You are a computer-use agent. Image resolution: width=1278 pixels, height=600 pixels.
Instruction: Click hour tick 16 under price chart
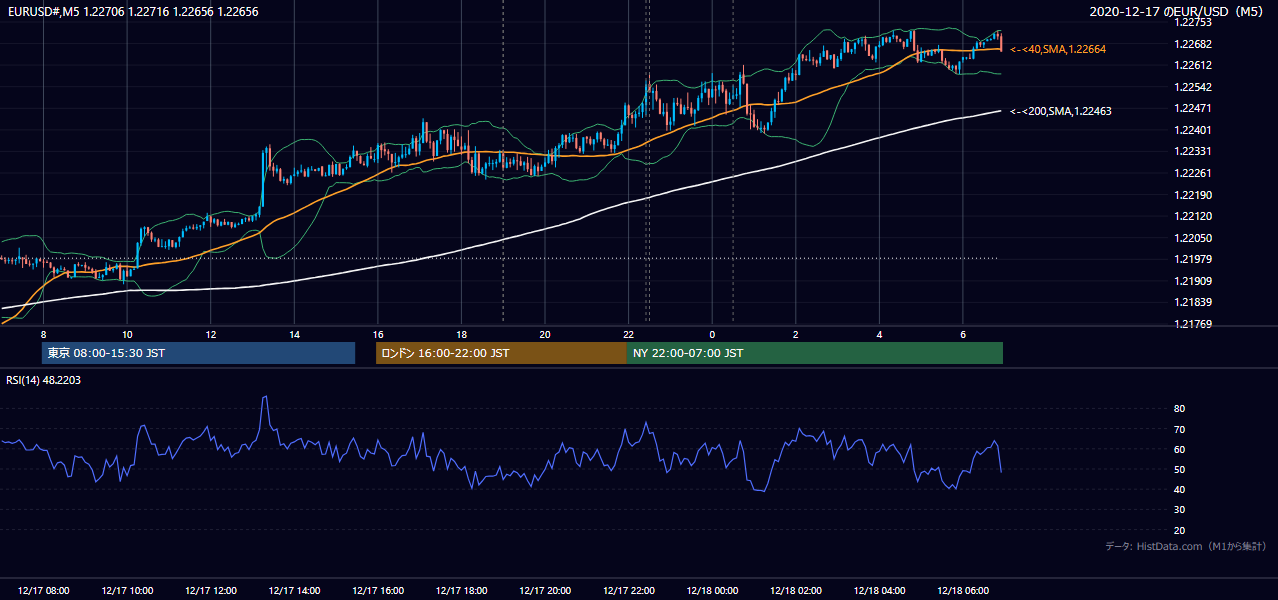[x=378, y=334]
